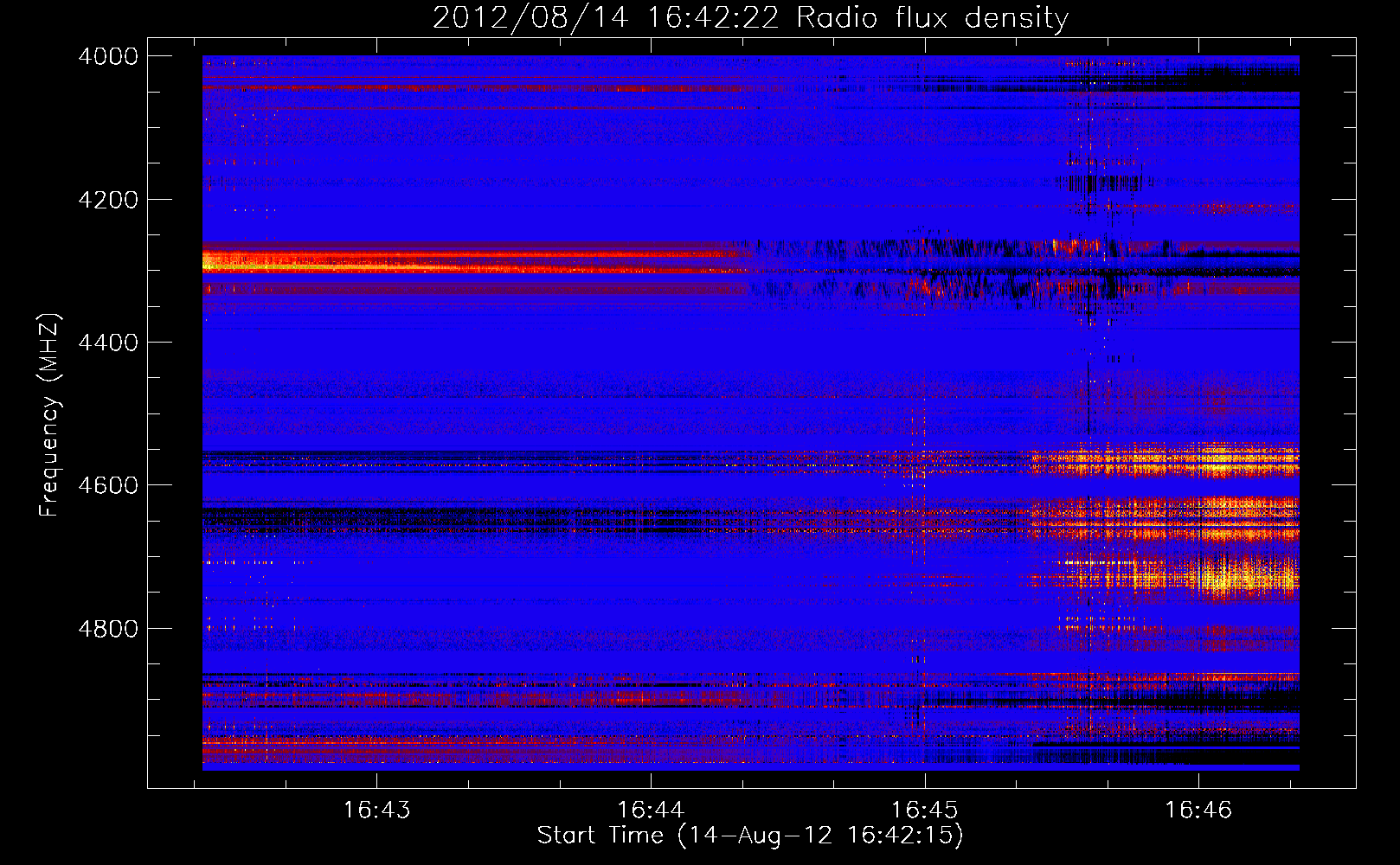Click the 16:46 time tick label
This screenshot has width=1400, height=865.
click(1198, 811)
